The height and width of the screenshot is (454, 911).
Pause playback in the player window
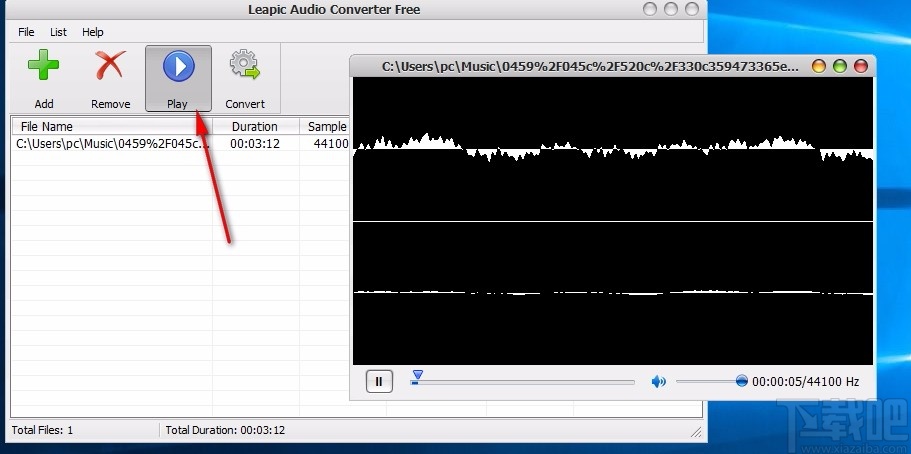[x=379, y=381]
